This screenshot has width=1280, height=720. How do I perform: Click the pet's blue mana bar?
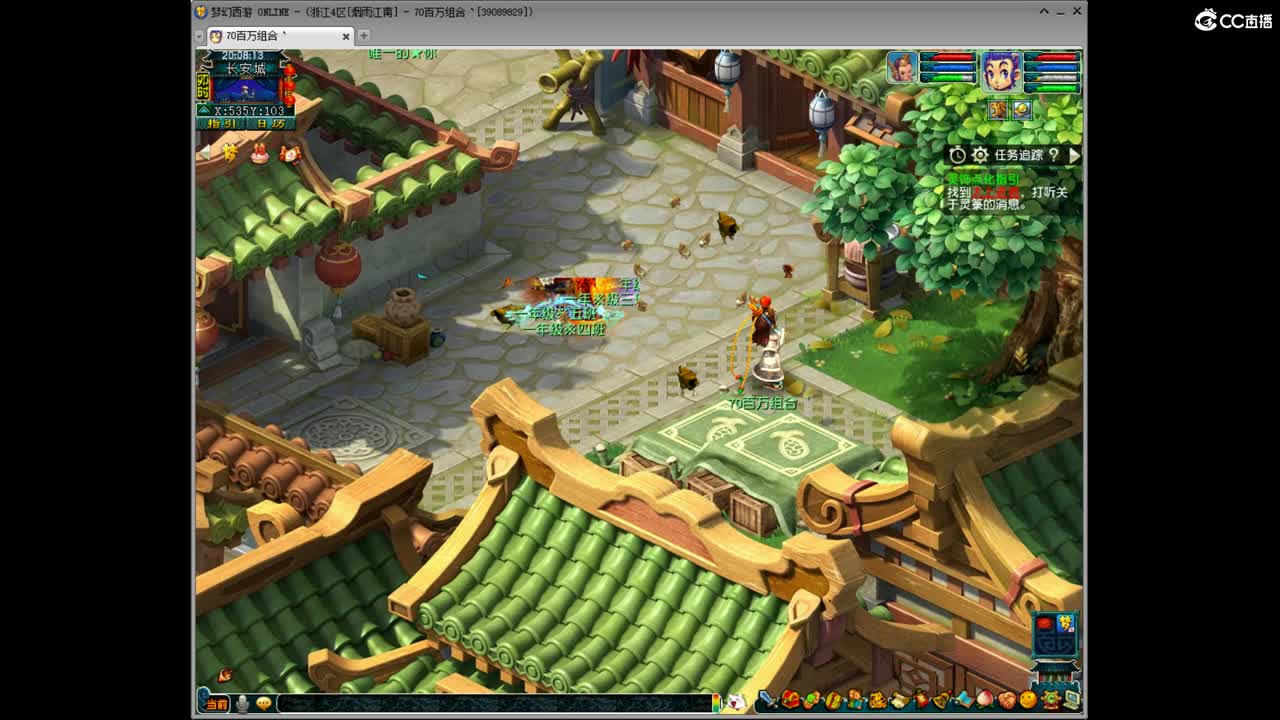click(x=948, y=68)
